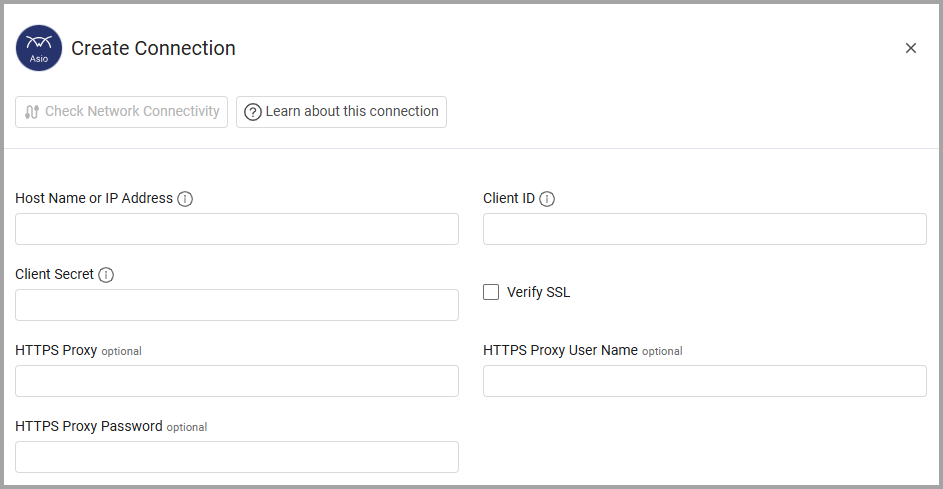The width and height of the screenshot is (943, 489).
Task: Click the Host Name or IP Address label
Action: (94, 198)
